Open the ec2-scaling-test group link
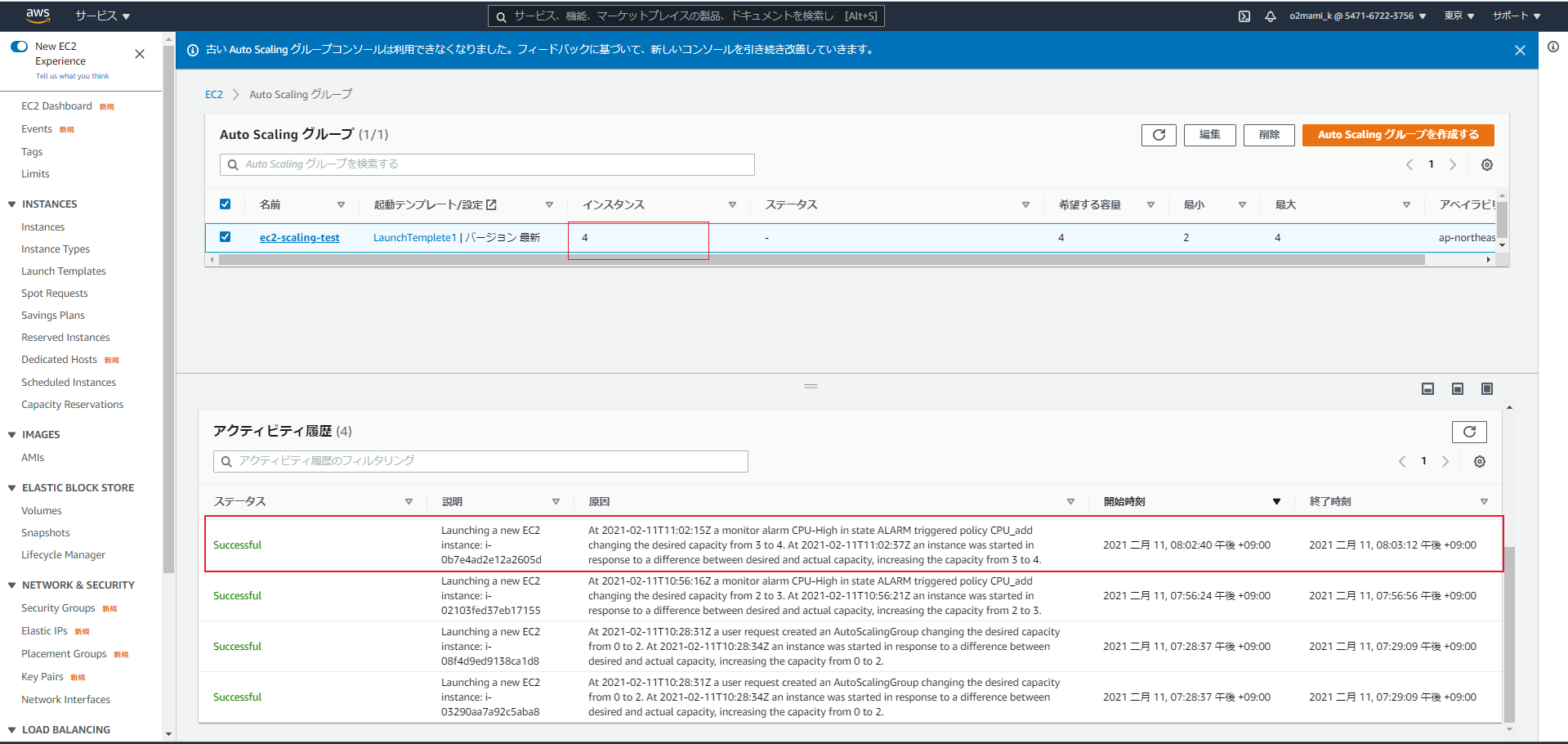The height and width of the screenshot is (744, 1568). click(299, 238)
